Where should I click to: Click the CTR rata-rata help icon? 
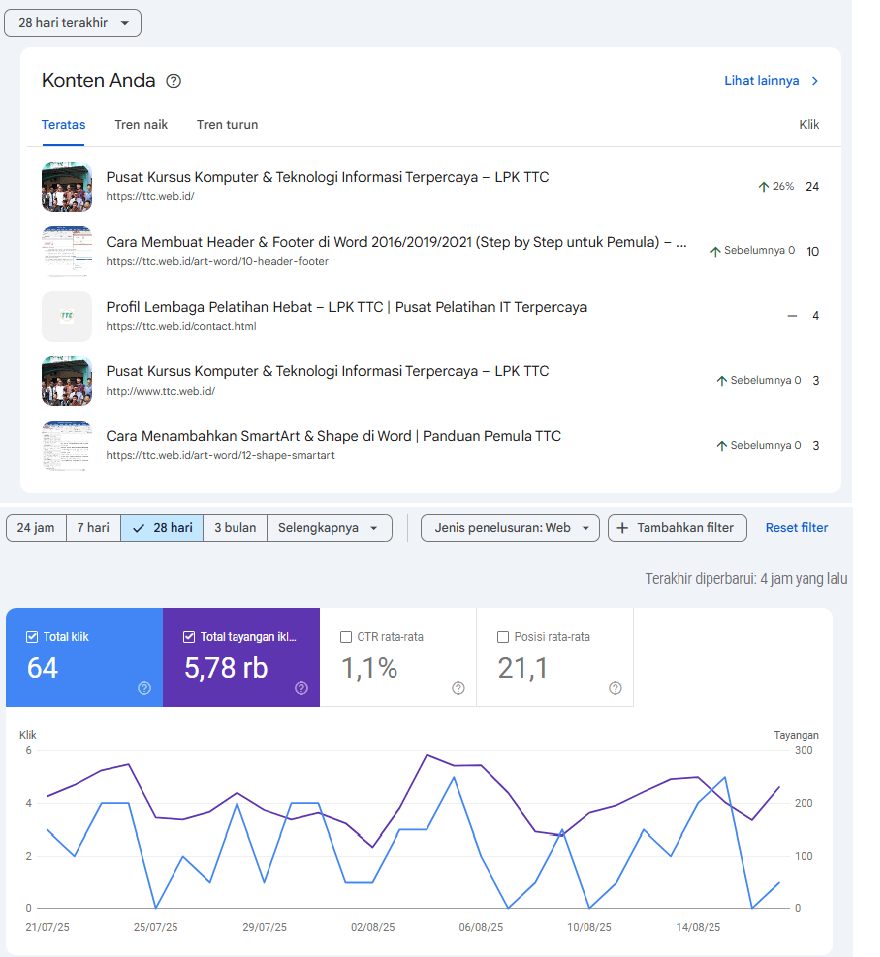pos(458,688)
